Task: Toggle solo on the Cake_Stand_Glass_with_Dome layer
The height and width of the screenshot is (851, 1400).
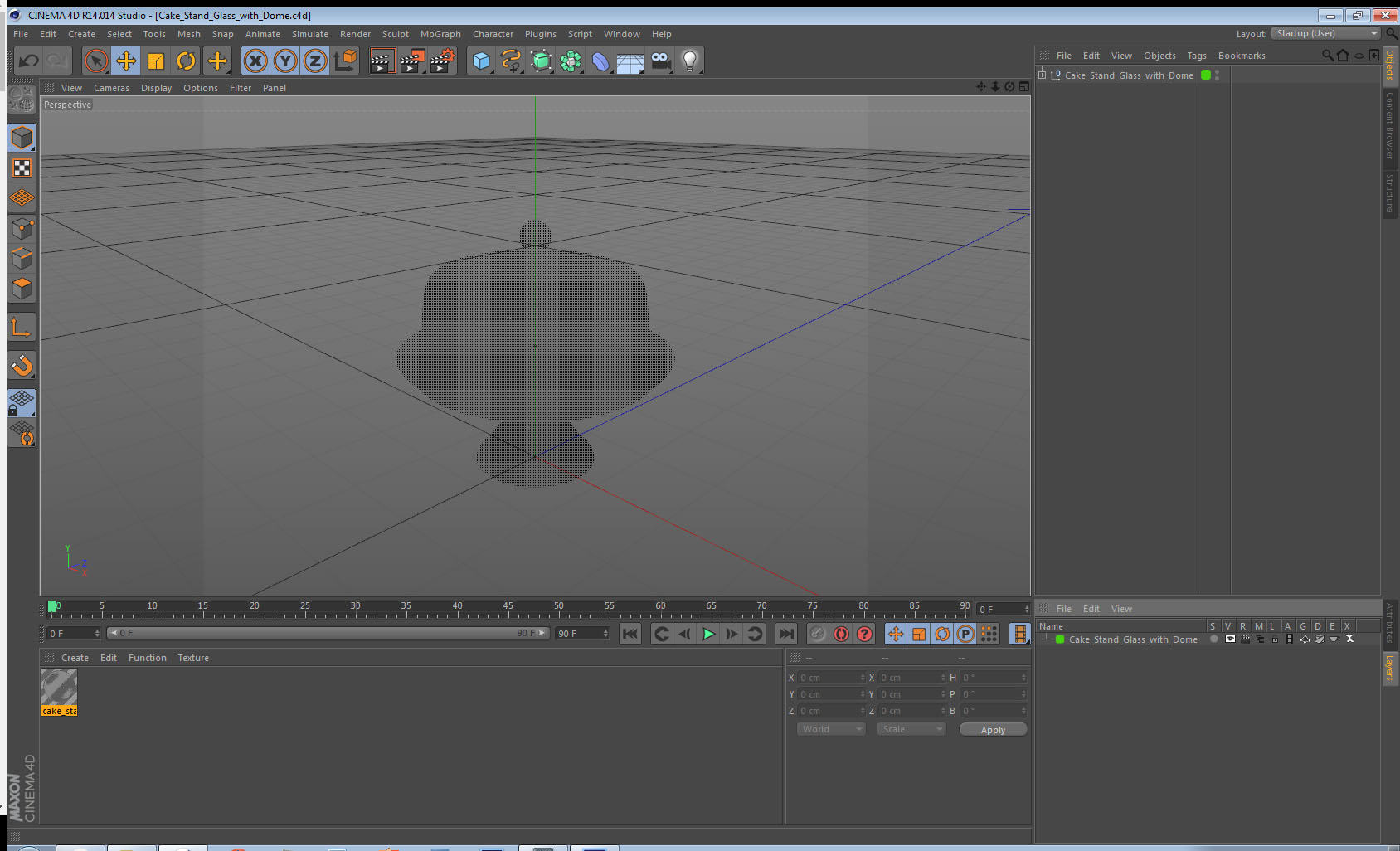Action: (1214, 639)
